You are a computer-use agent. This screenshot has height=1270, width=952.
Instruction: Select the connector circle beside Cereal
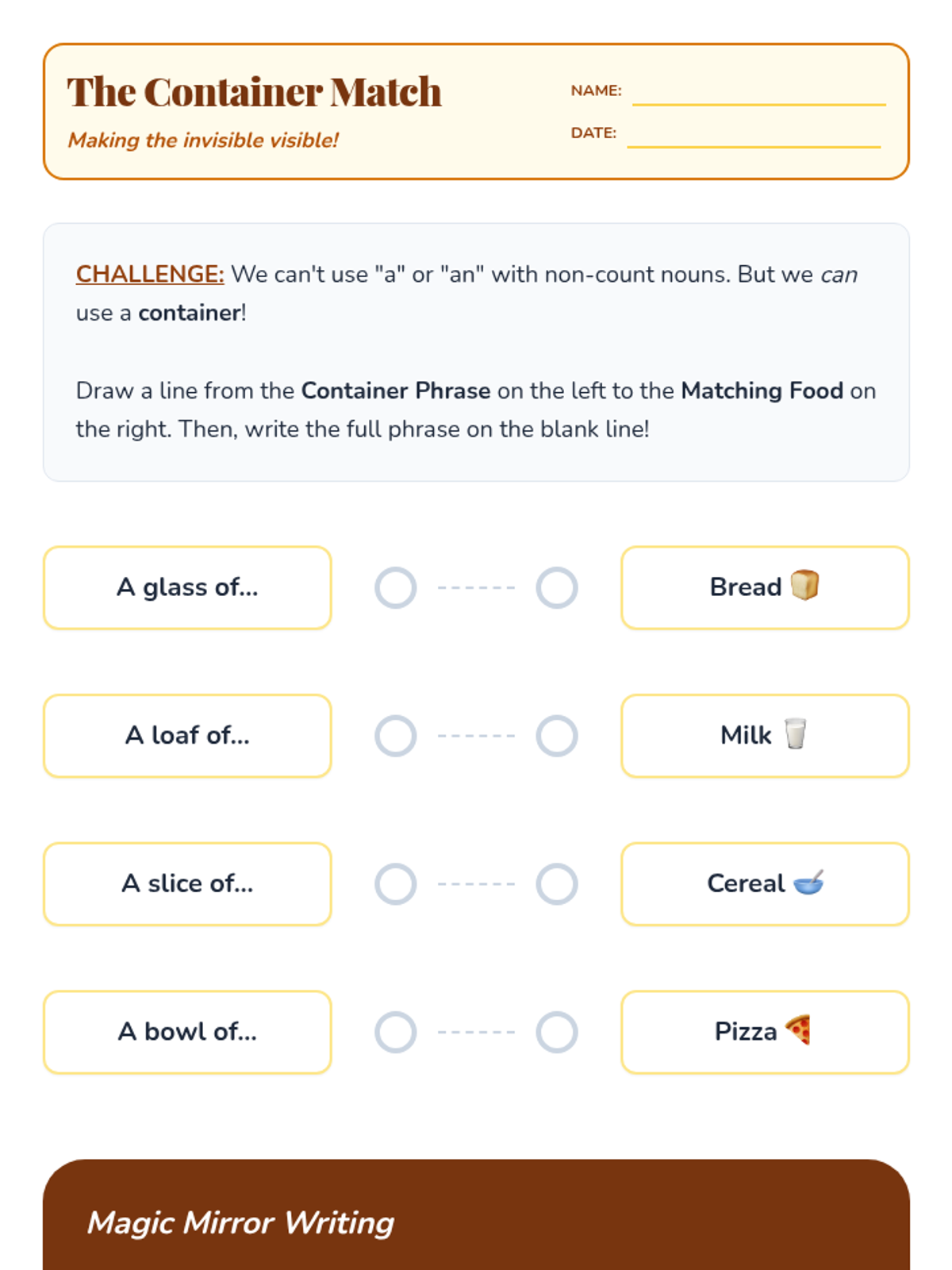pyautogui.click(x=557, y=884)
